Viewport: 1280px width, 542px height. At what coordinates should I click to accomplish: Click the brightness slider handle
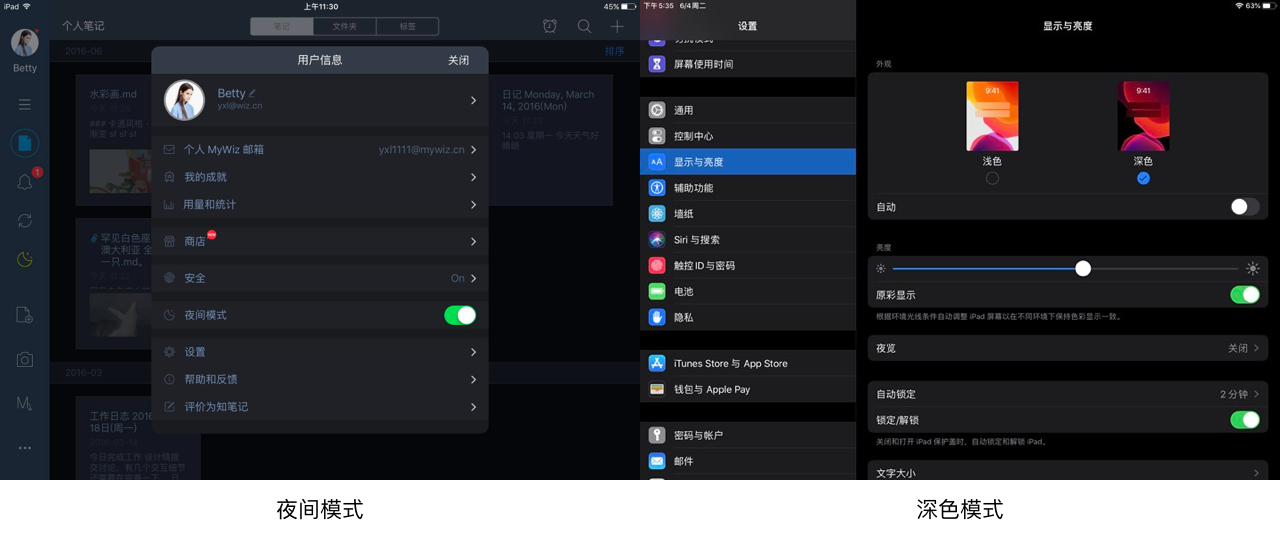(x=1083, y=268)
